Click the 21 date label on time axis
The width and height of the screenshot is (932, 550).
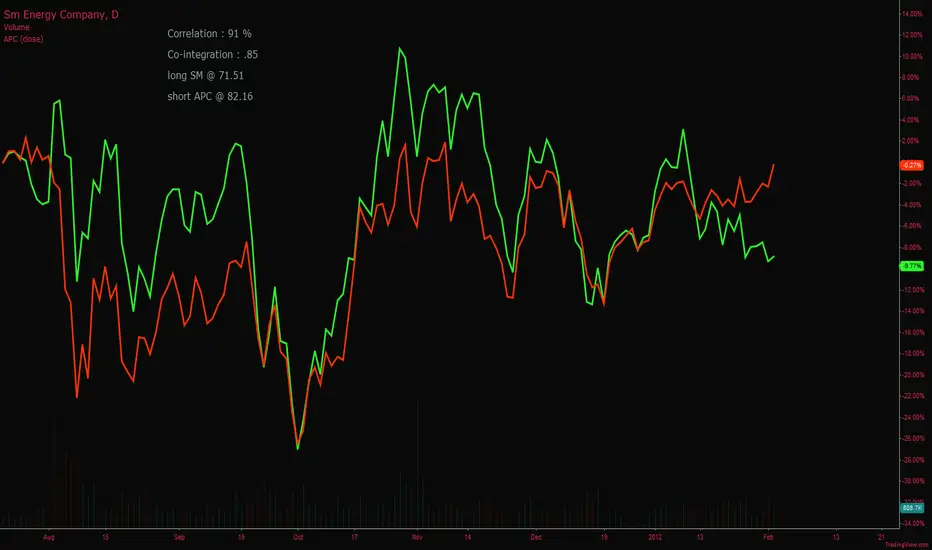881,538
